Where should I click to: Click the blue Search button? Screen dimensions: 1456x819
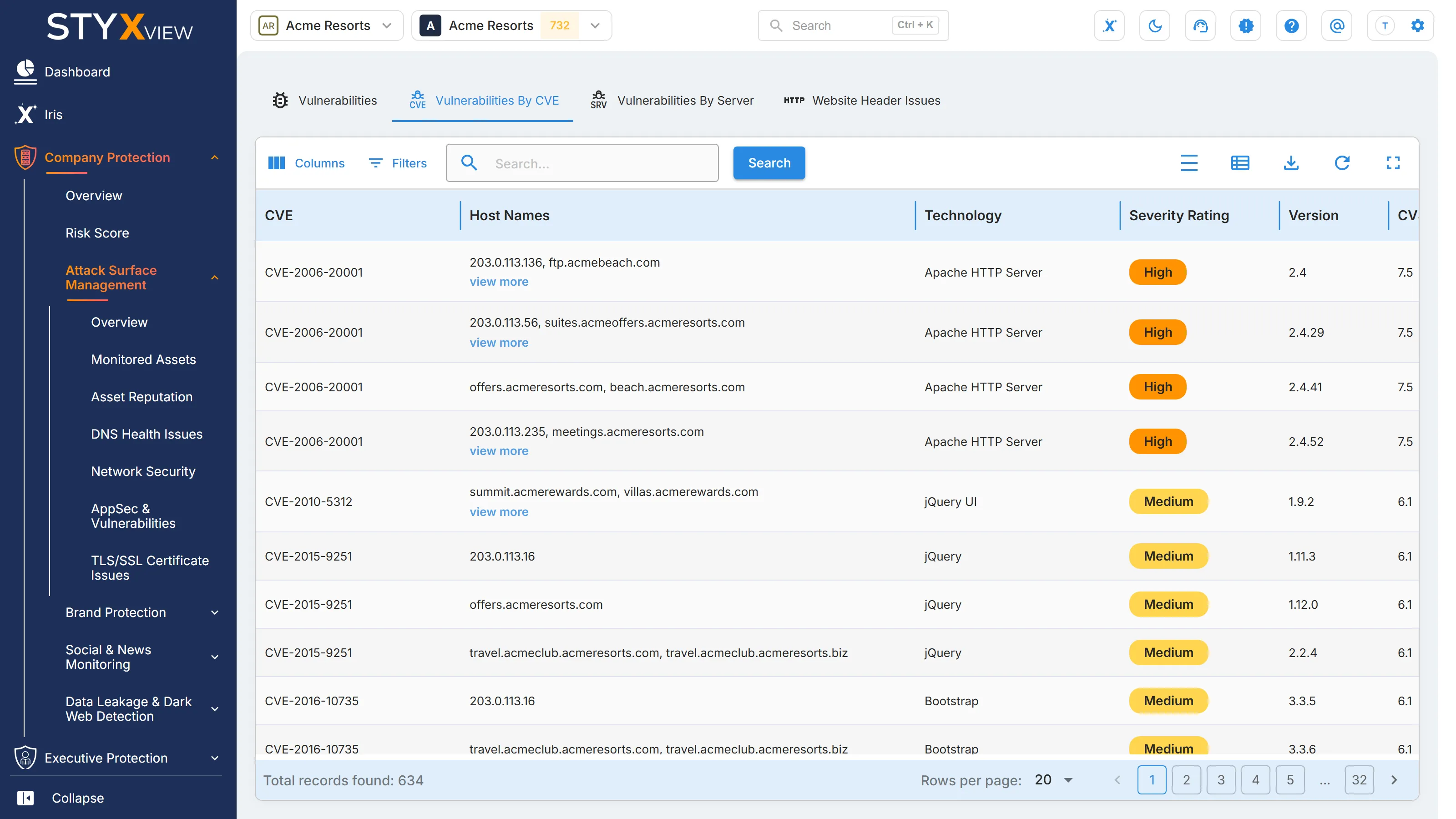768,163
